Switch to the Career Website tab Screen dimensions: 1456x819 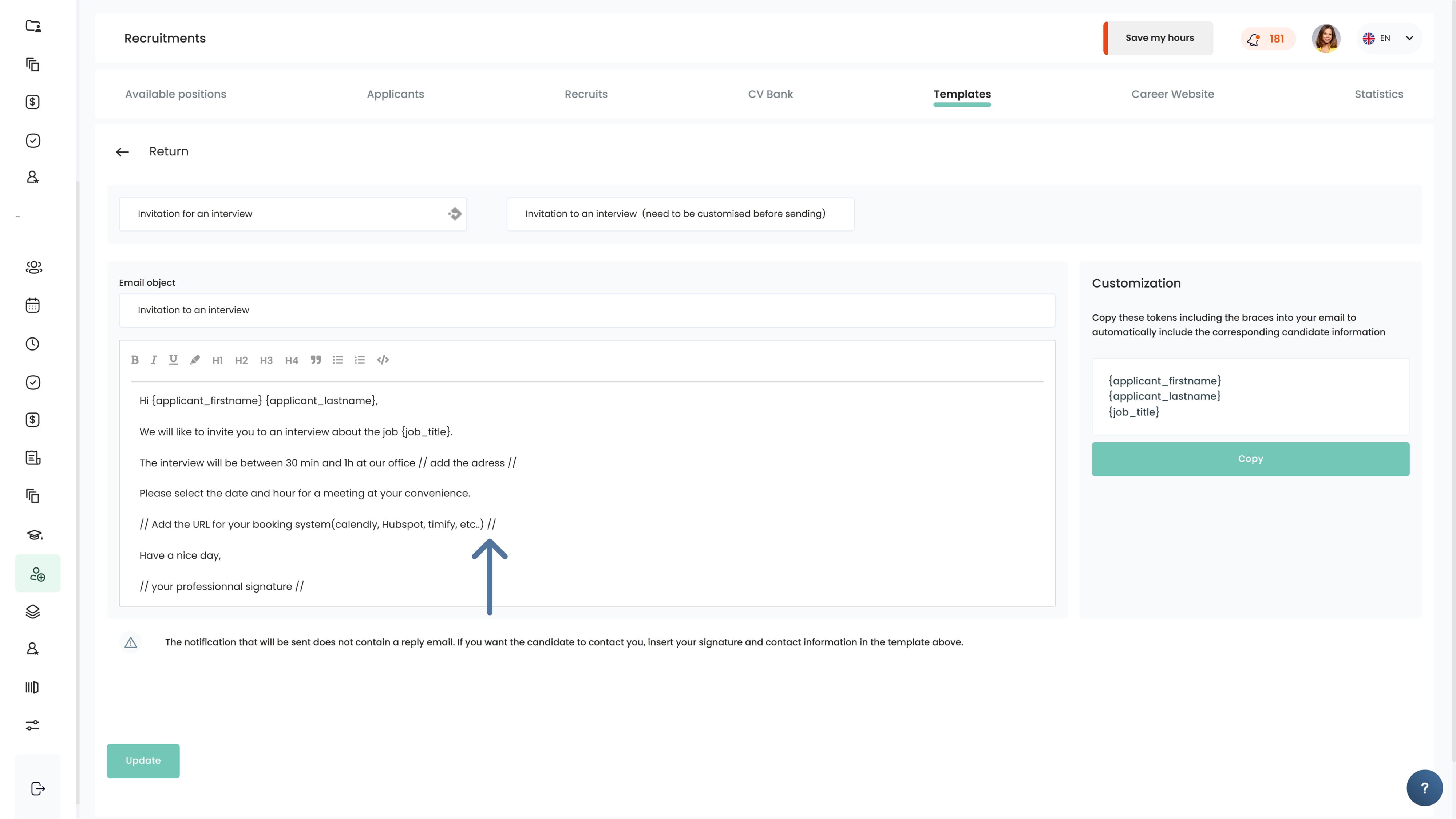1173,94
